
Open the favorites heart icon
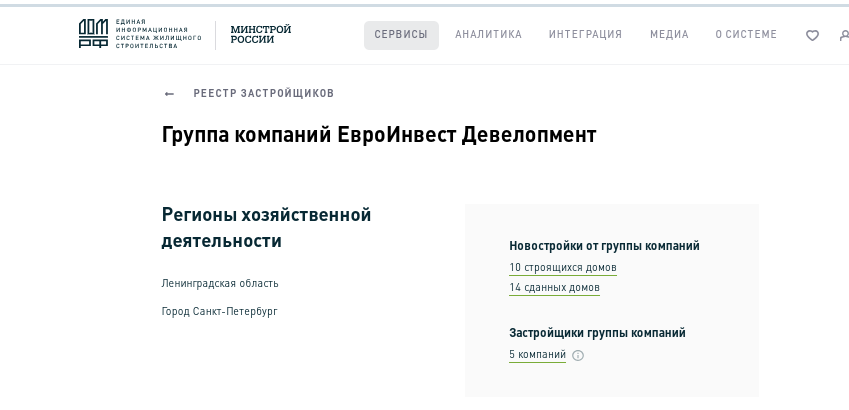[812, 35]
